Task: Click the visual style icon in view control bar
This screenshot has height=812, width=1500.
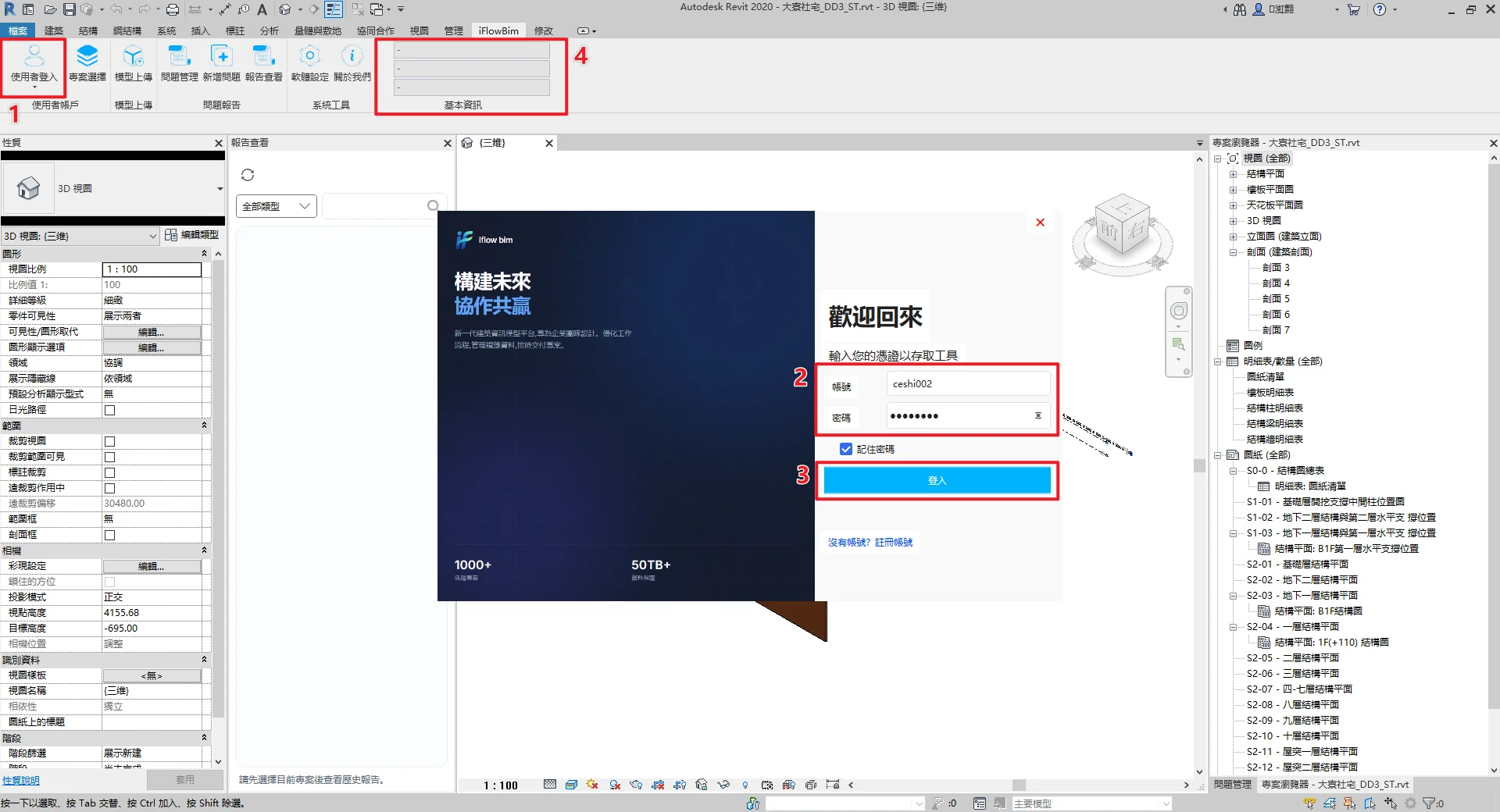Action: (571, 785)
